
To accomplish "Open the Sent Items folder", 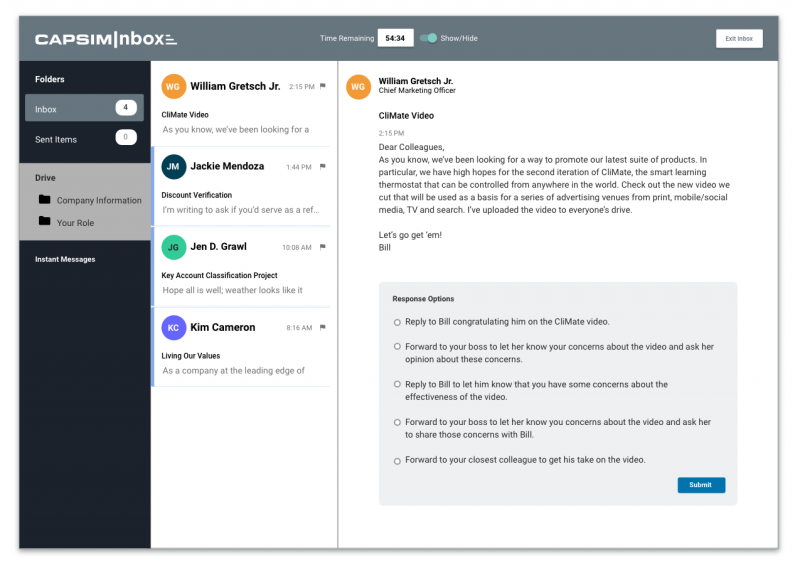I will point(84,138).
